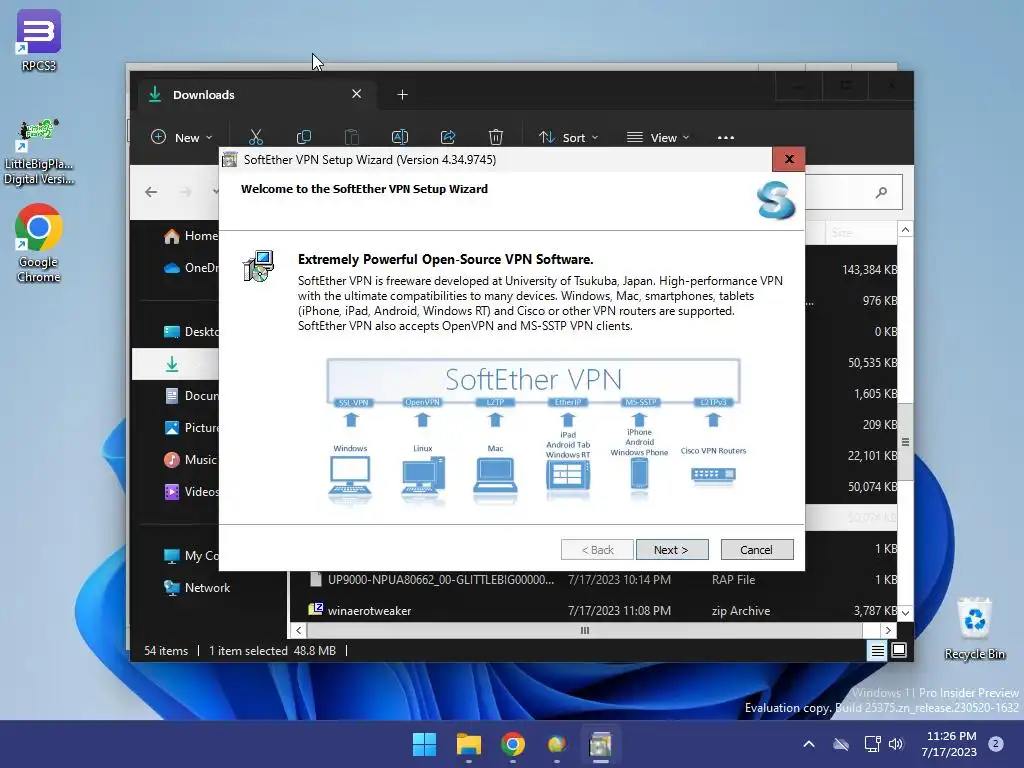Open OneDrive in Explorer sidebar
Screen dimensions: 1024x768
[189, 268]
